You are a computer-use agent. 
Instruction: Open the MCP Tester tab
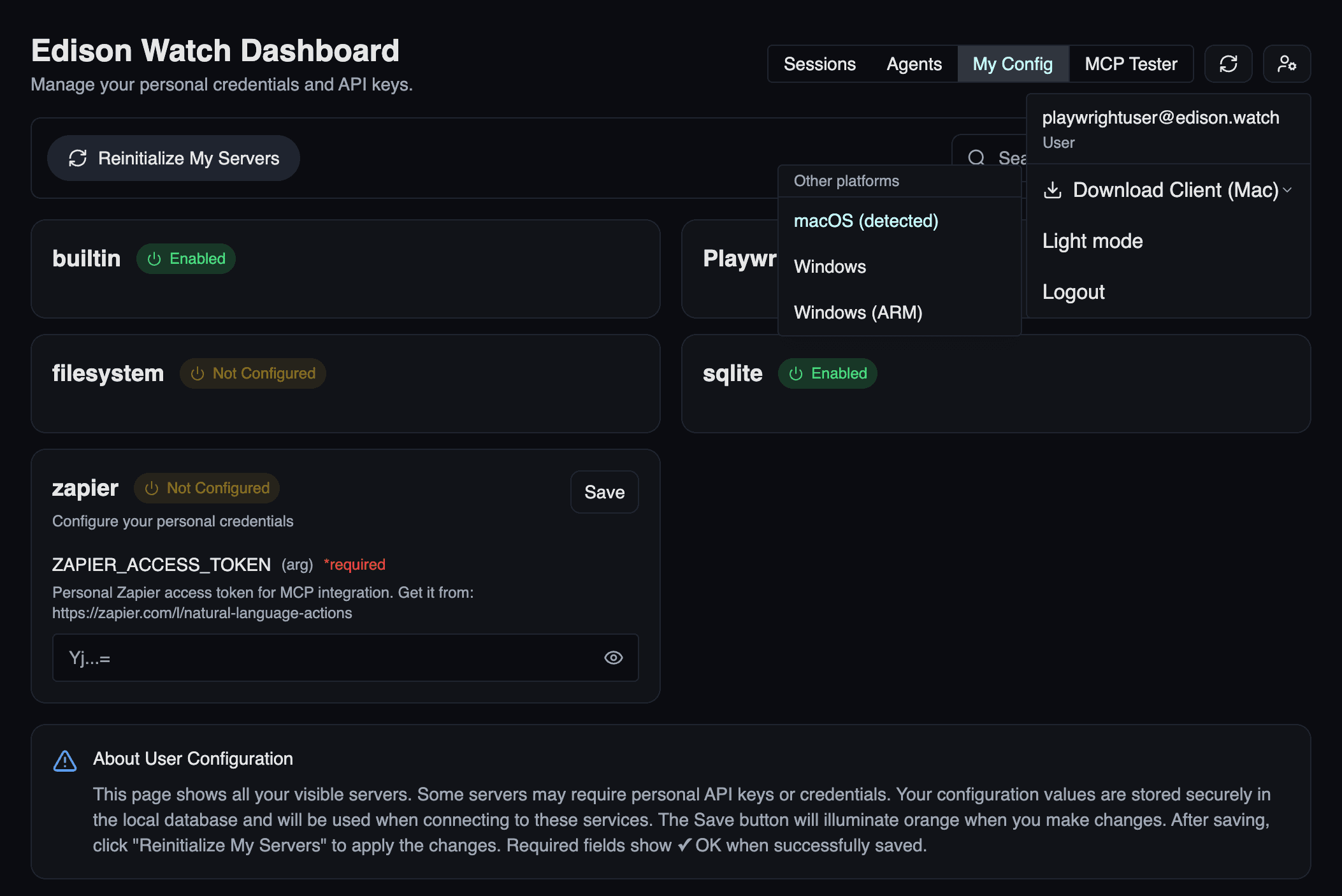[x=1131, y=64]
